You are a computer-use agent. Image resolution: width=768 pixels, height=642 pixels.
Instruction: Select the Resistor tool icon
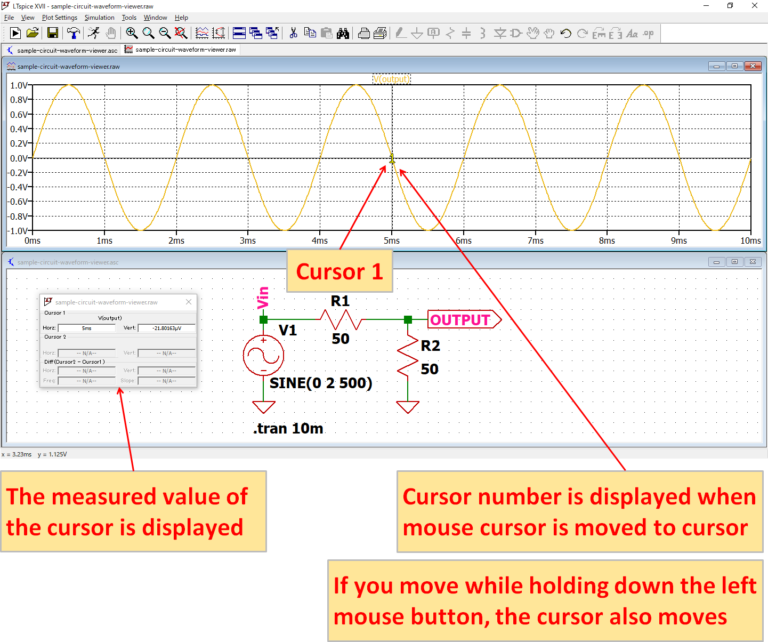coord(450,33)
